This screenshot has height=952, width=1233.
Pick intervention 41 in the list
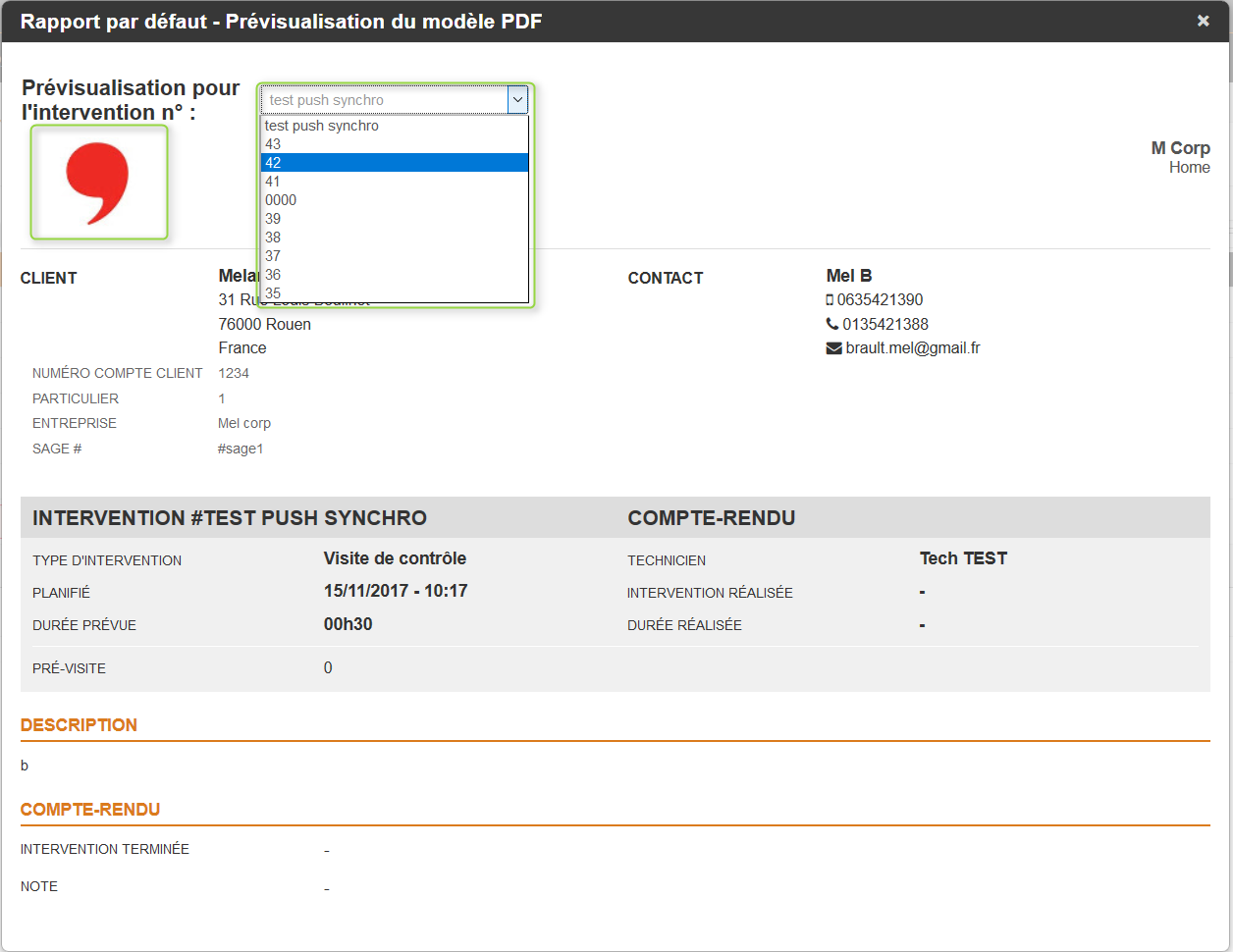(x=395, y=182)
